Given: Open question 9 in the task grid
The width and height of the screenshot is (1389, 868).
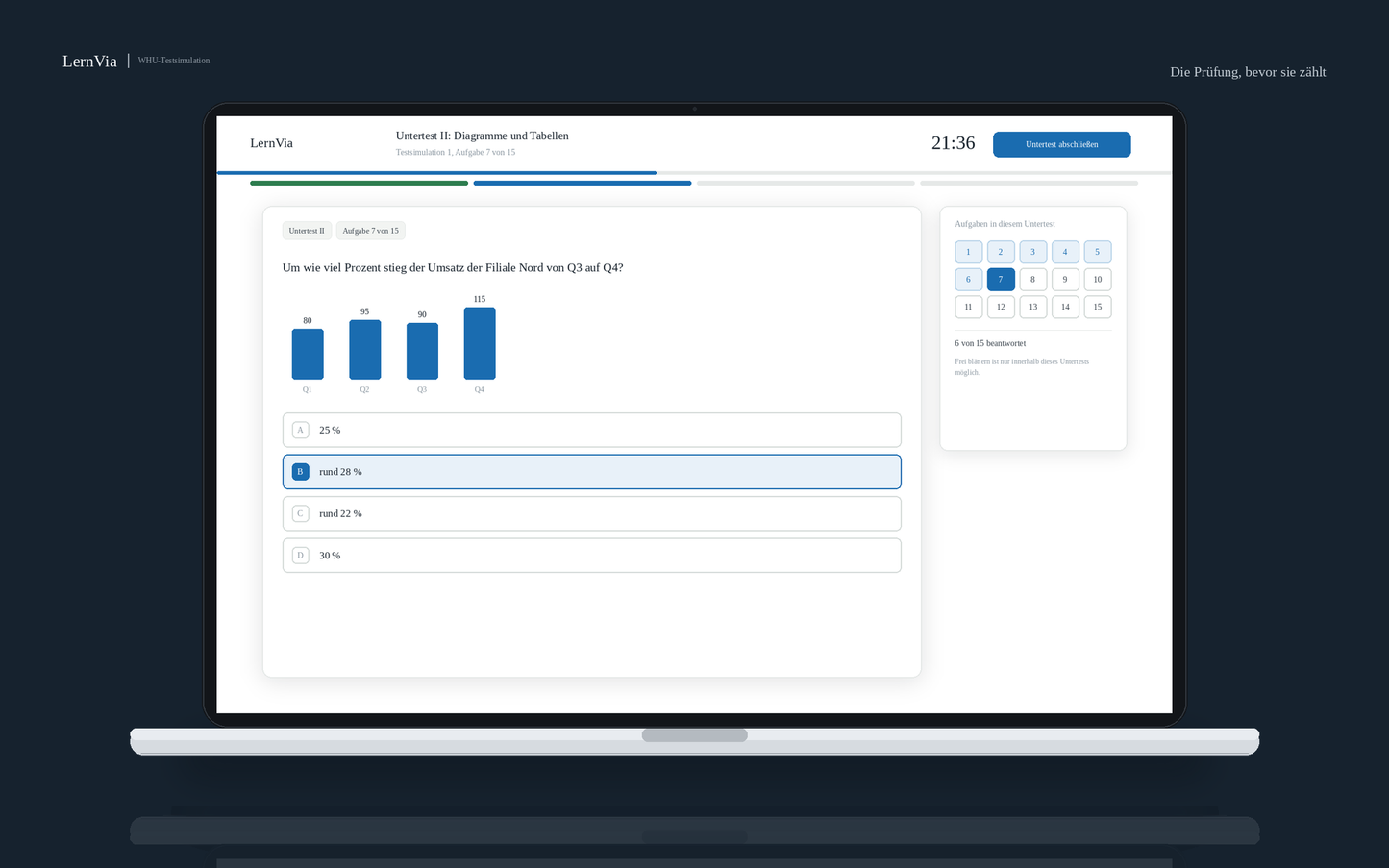Looking at the screenshot, I should point(1065,280).
